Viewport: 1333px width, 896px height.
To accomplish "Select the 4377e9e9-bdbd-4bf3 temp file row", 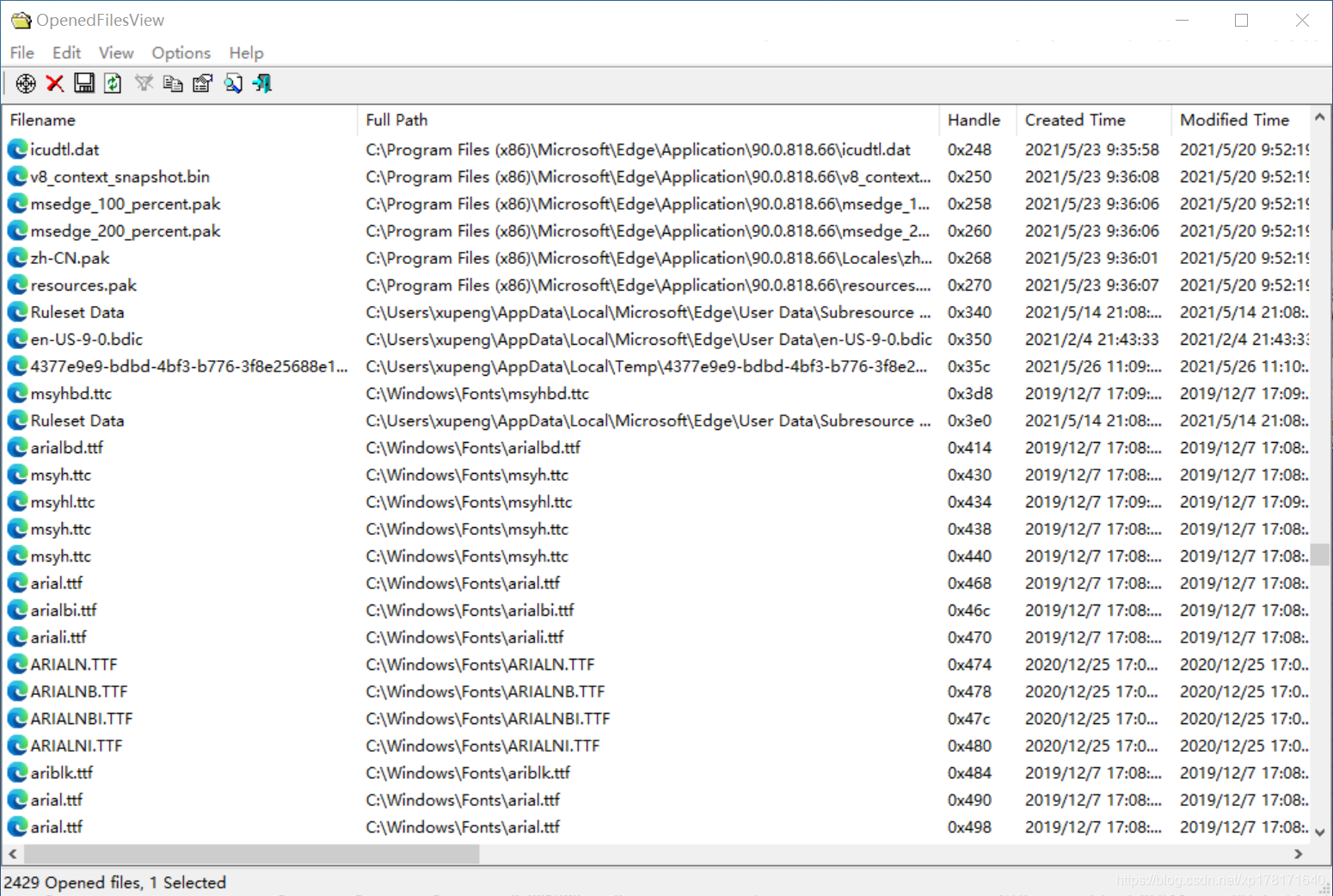I will pyautogui.click(x=656, y=366).
